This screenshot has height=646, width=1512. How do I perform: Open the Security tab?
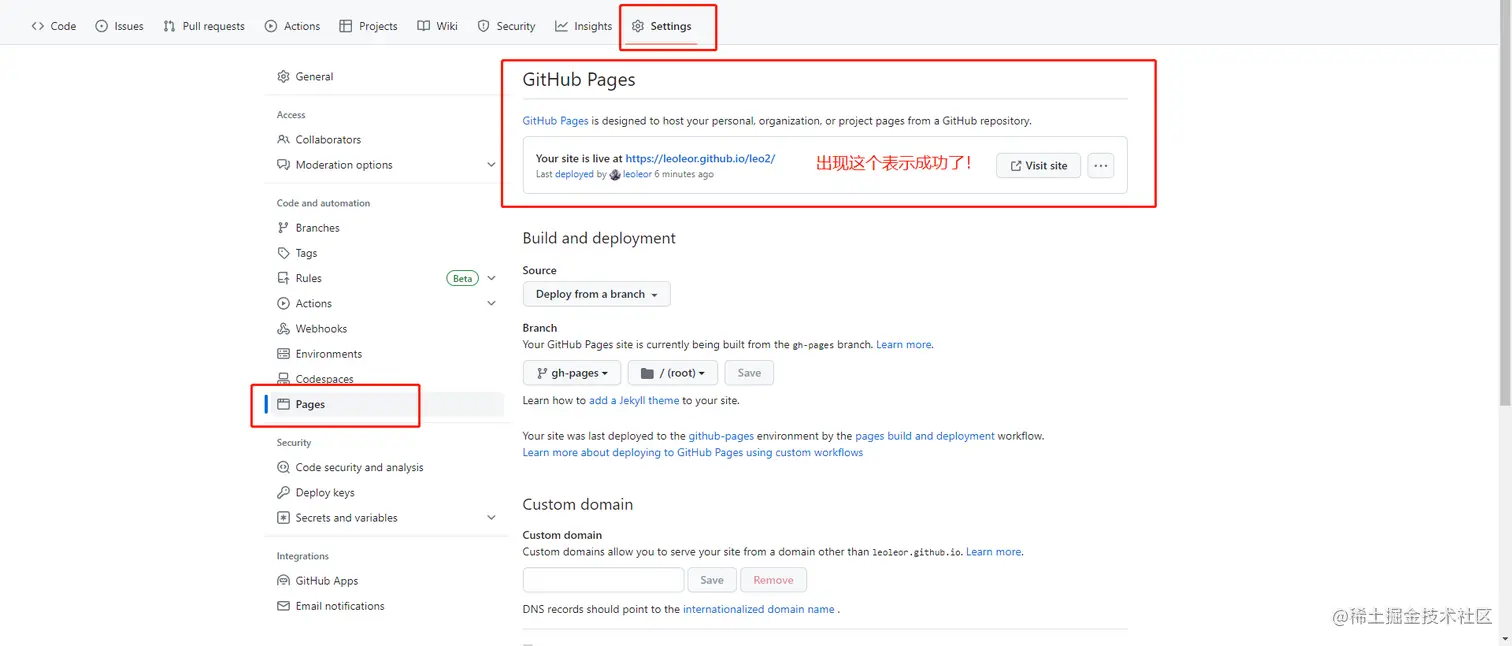[506, 26]
